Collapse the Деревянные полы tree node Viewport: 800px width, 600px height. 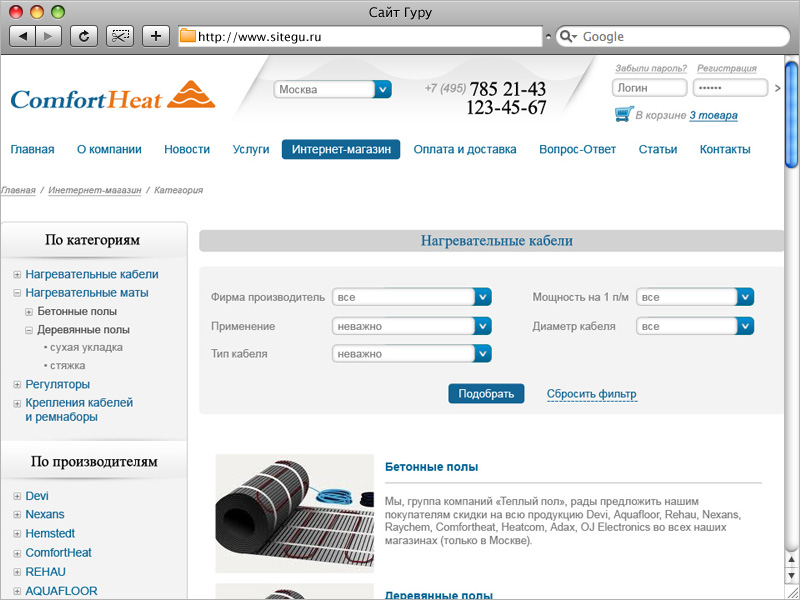(x=29, y=330)
